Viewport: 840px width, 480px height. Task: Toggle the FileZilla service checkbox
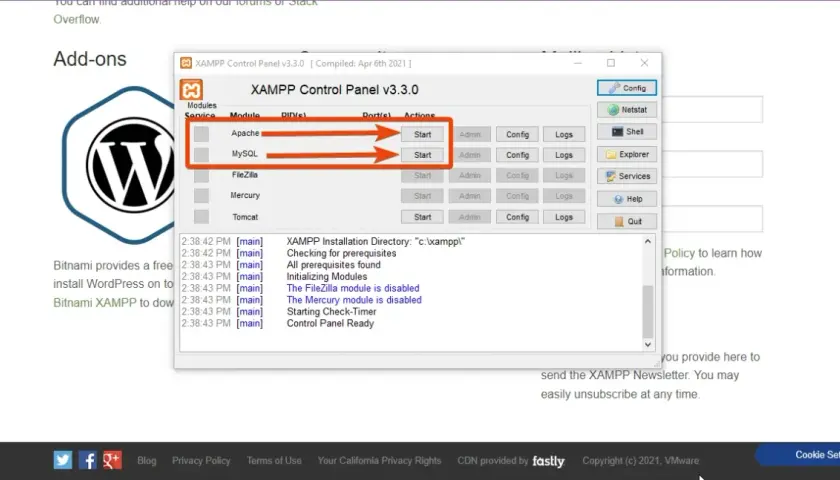point(201,175)
